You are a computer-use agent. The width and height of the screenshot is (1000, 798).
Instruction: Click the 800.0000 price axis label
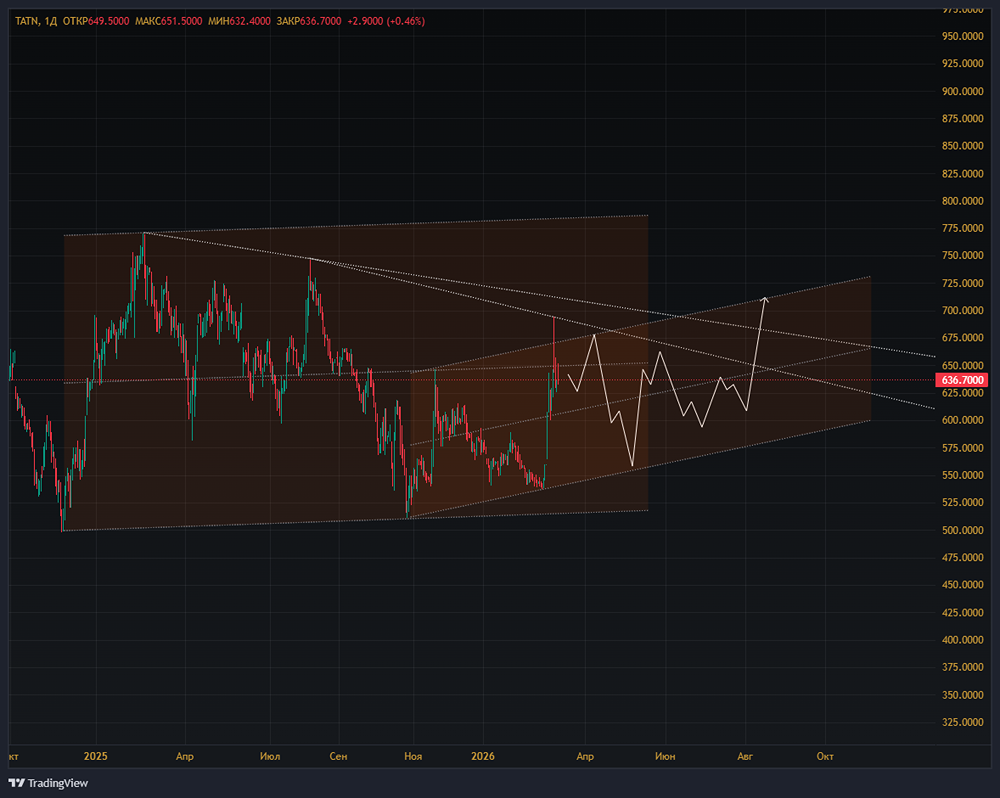962,201
